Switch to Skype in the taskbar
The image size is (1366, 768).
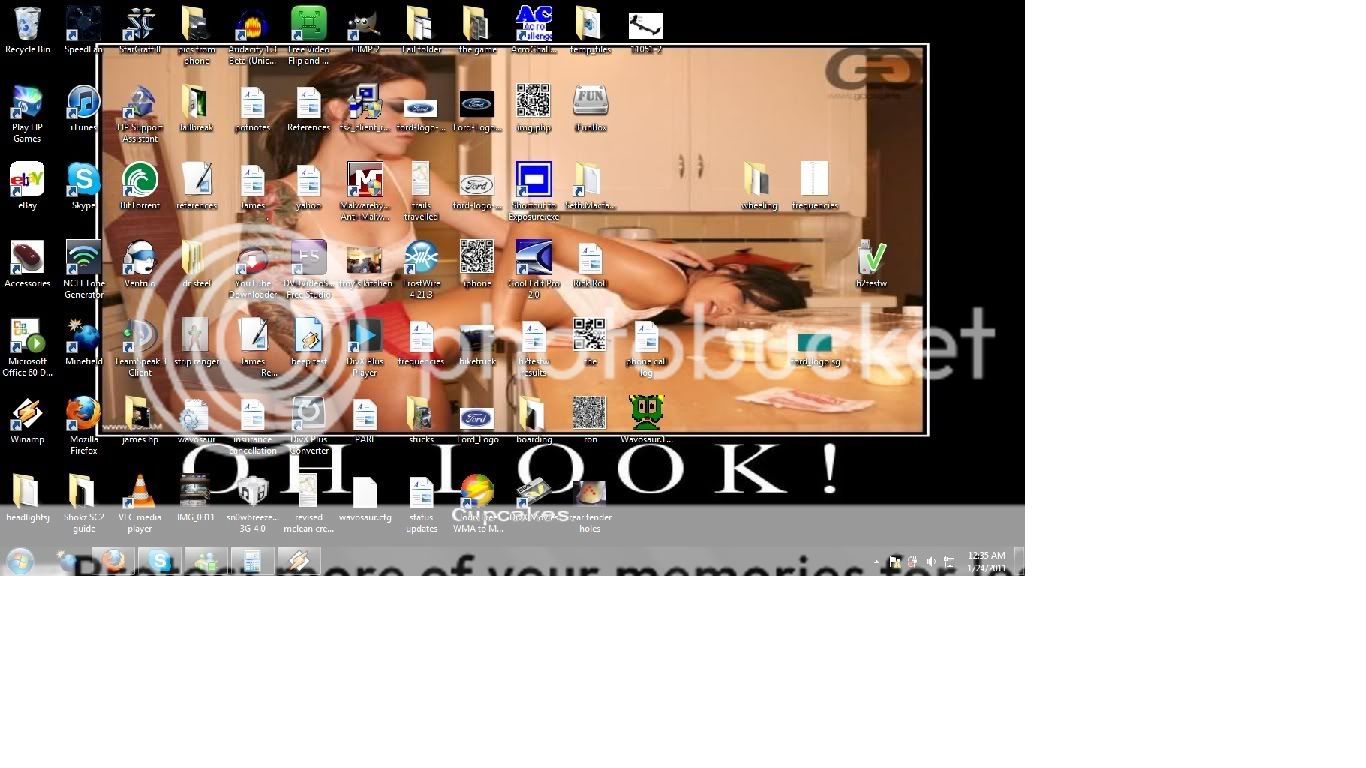pos(160,561)
